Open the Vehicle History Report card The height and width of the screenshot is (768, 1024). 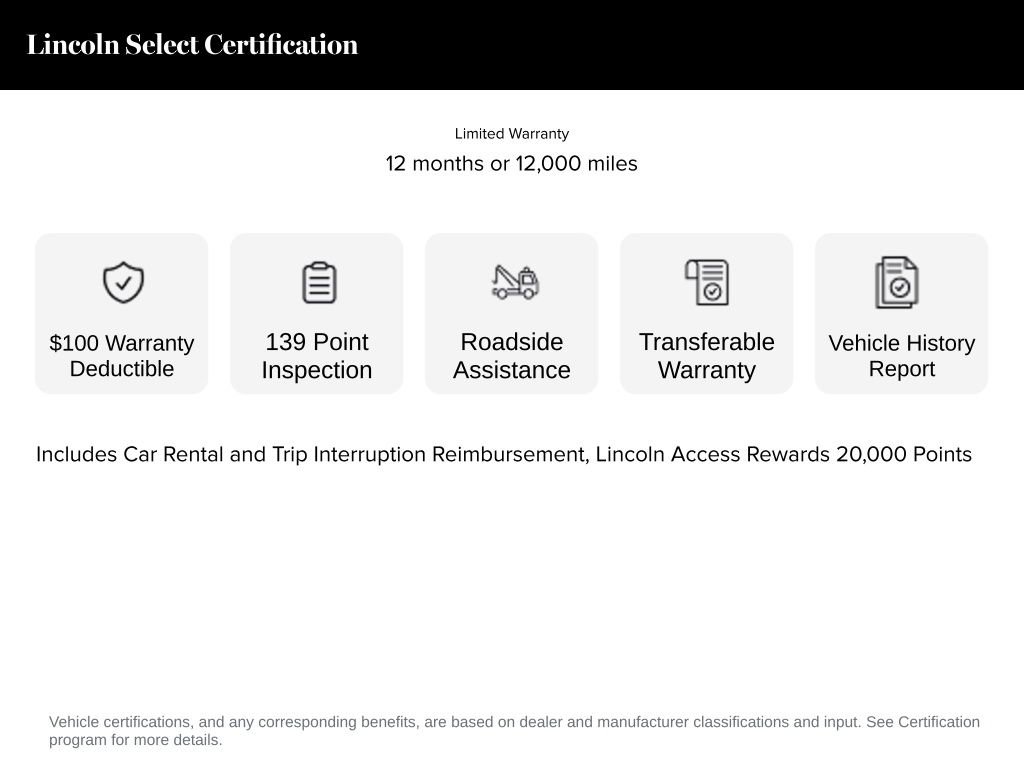pyautogui.click(x=901, y=313)
